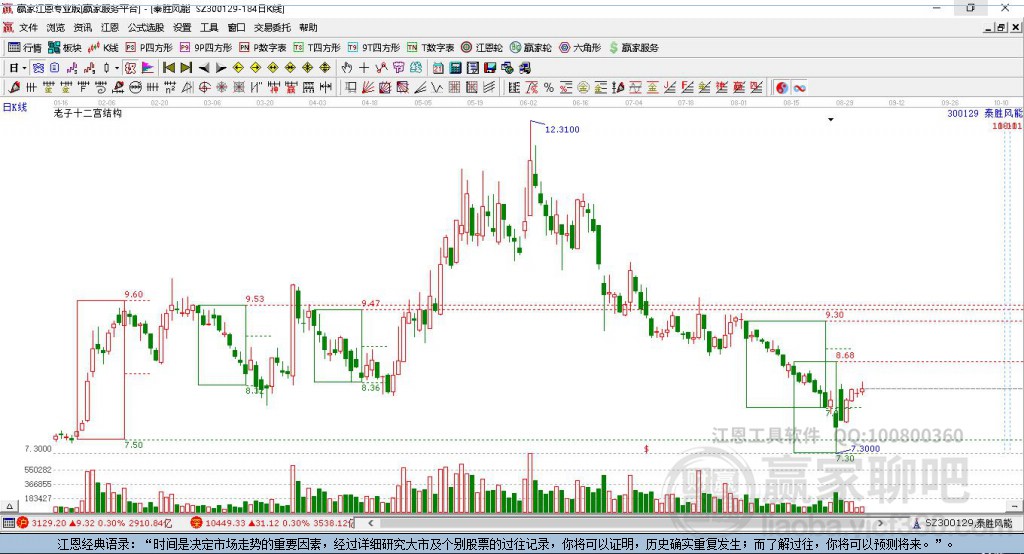The width and height of the screenshot is (1024, 554).
Task: Click the yellow diamond left-shift icon
Action: tap(238, 68)
